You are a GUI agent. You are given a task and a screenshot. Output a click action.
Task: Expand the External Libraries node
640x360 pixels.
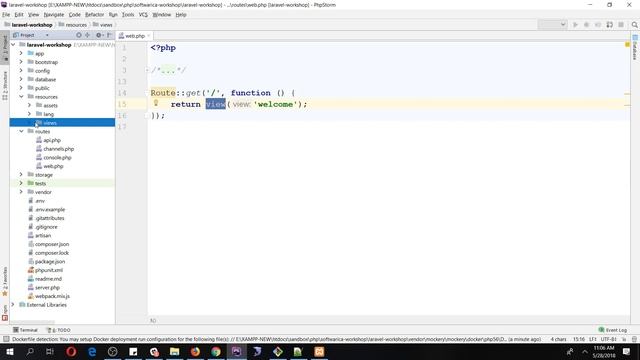(x=13, y=304)
